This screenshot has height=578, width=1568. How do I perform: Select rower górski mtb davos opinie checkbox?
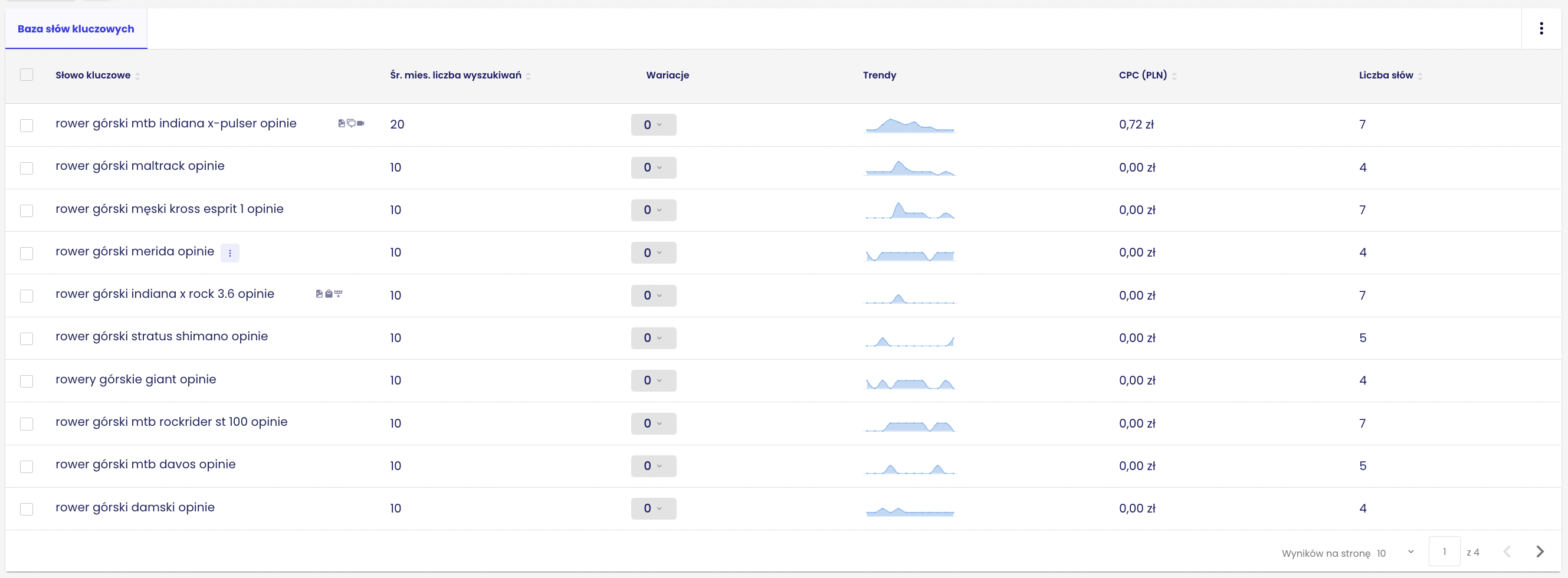pyautogui.click(x=26, y=467)
